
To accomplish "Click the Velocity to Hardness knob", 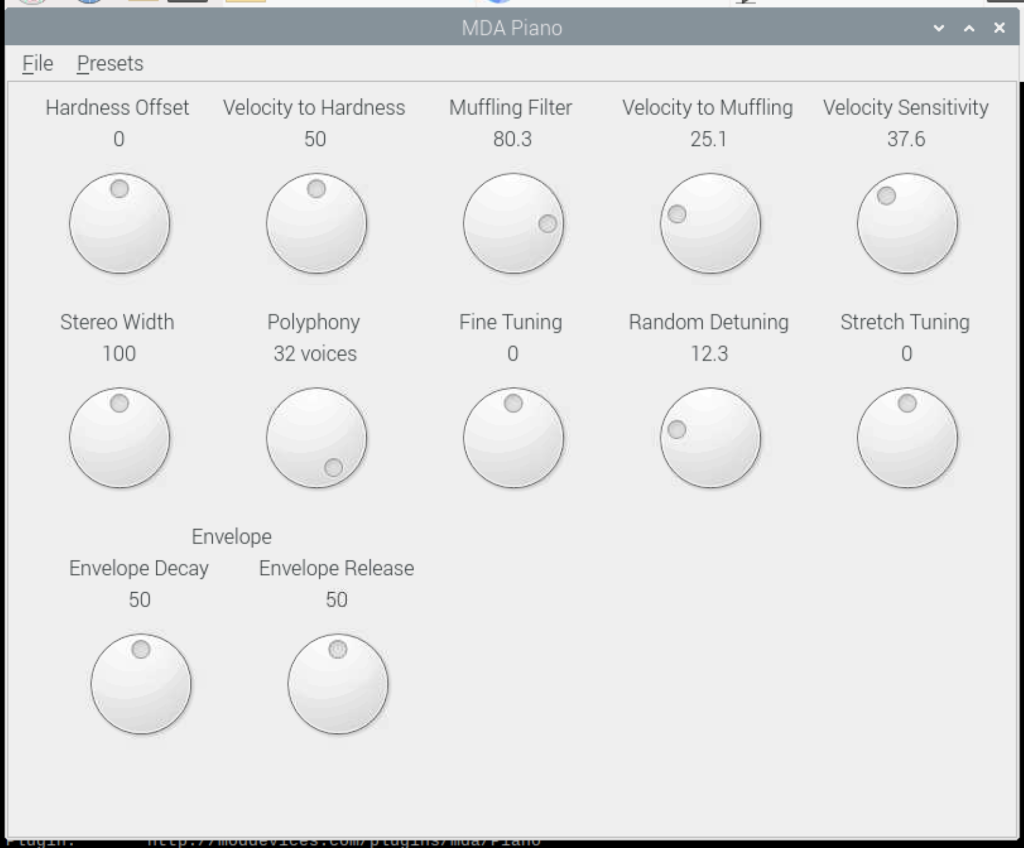I will click(x=317, y=223).
